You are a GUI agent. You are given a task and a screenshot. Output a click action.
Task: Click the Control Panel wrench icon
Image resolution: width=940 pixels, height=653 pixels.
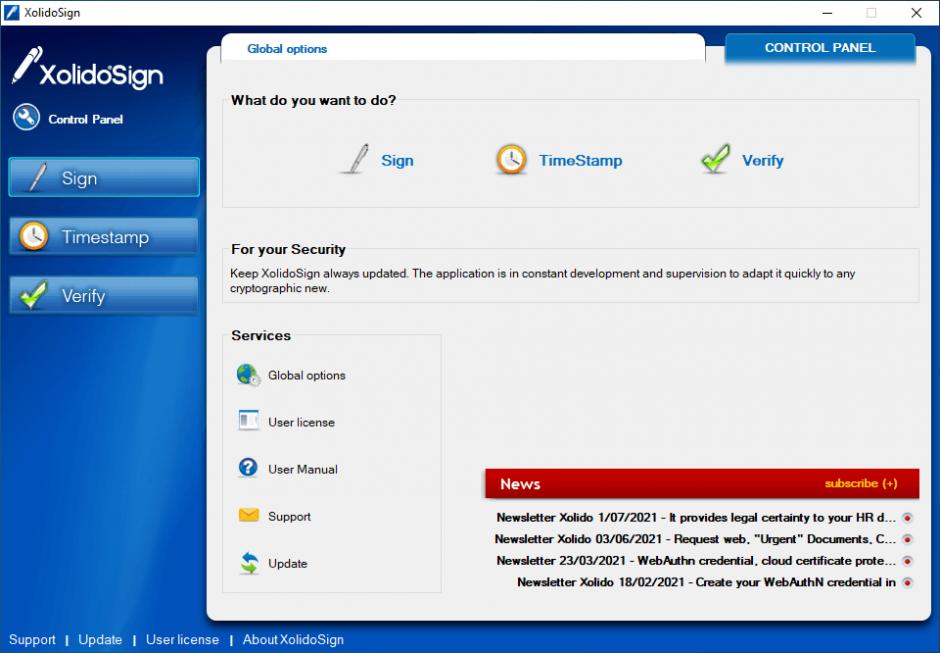click(x=26, y=118)
